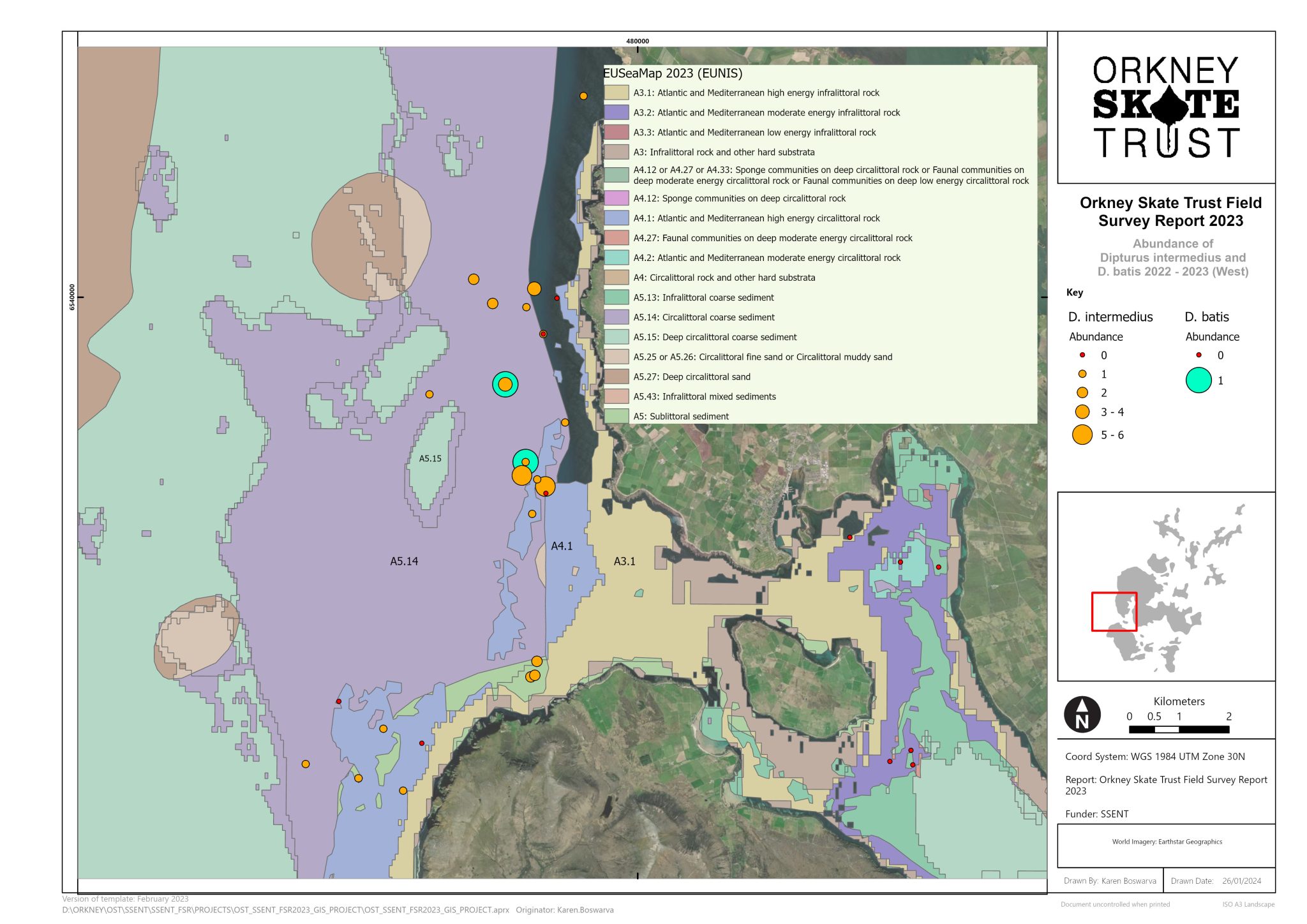Select the red marker near the eastern purple sediment area

click(849, 538)
